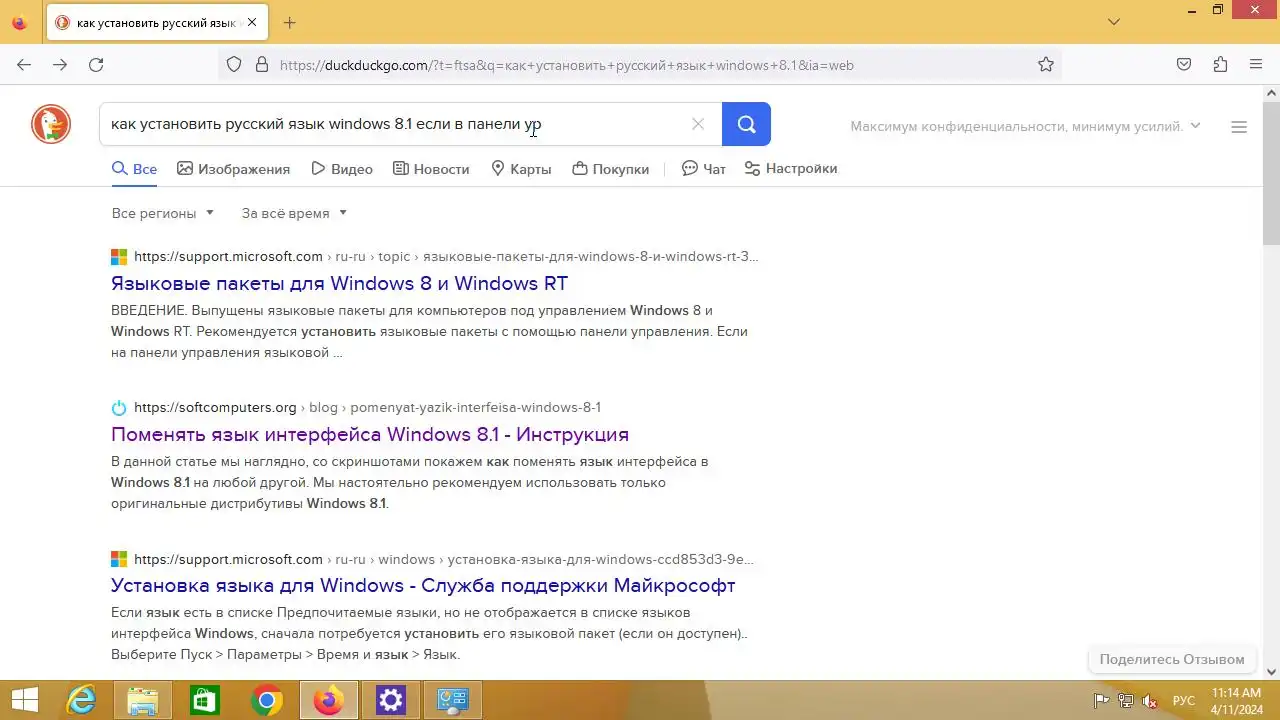Screen dimensions: 1280x720
Task: Click the scrollbar down arrow
Action: point(1272,672)
